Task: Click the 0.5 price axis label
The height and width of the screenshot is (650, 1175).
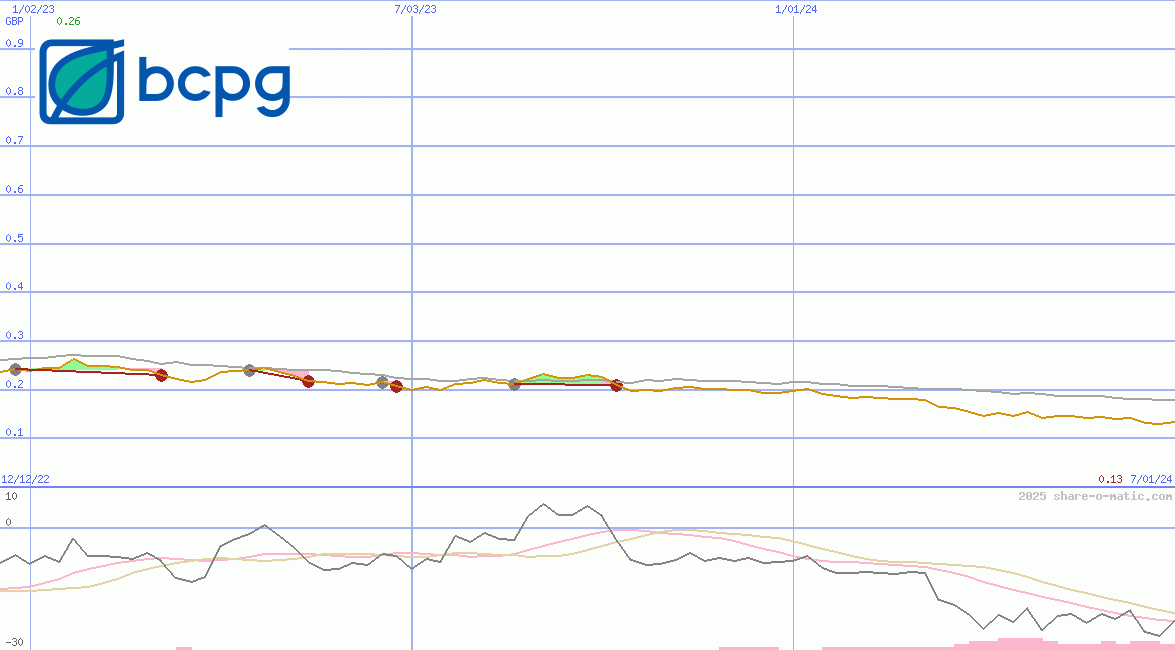Action: tap(14, 239)
